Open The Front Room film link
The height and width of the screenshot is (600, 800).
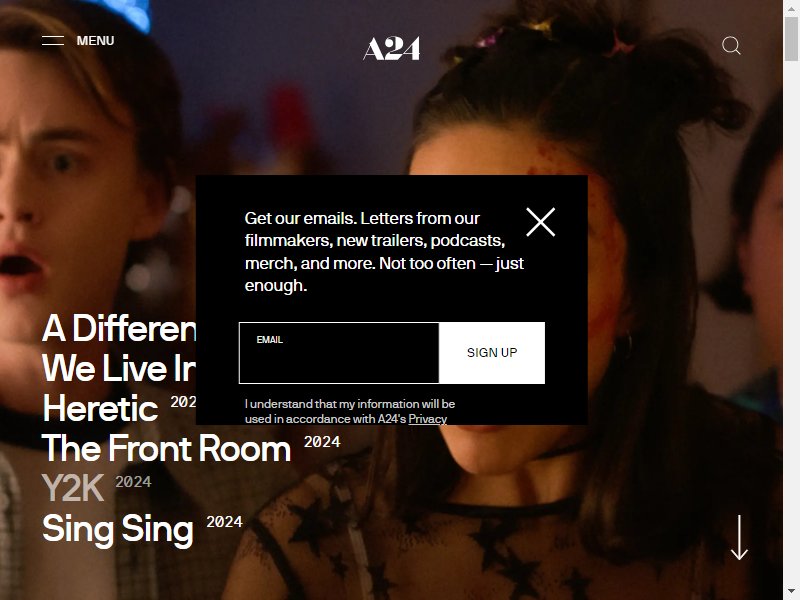pyautogui.click(x=166, y=448)
